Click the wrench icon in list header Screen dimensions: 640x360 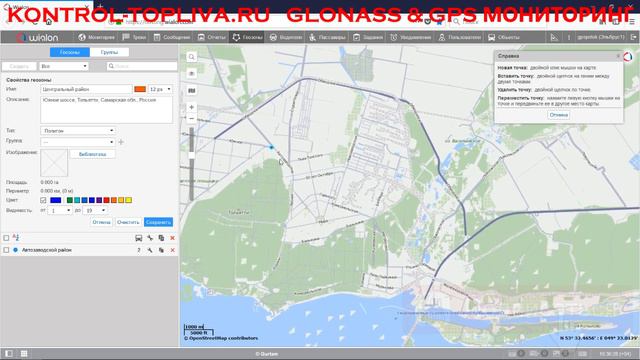pyautogui.click(x=150, y=238)
